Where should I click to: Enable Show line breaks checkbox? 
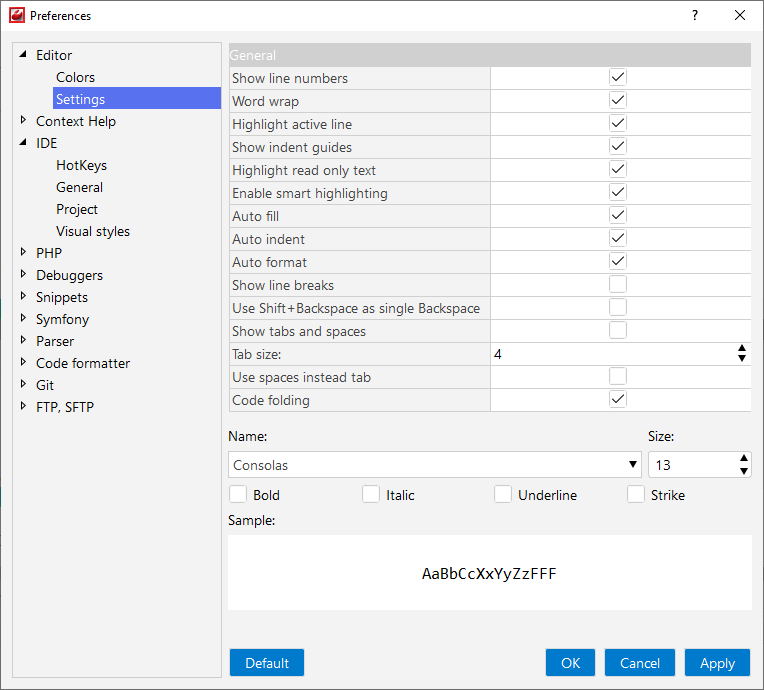coord(618,284)
